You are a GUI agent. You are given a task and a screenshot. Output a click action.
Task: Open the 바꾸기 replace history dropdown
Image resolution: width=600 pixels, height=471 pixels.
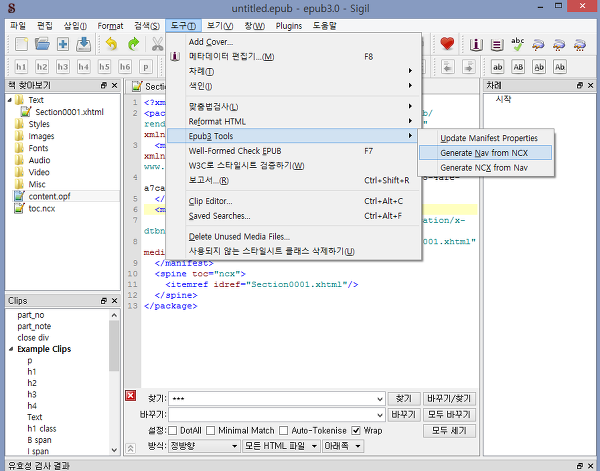tap(380, 415)
